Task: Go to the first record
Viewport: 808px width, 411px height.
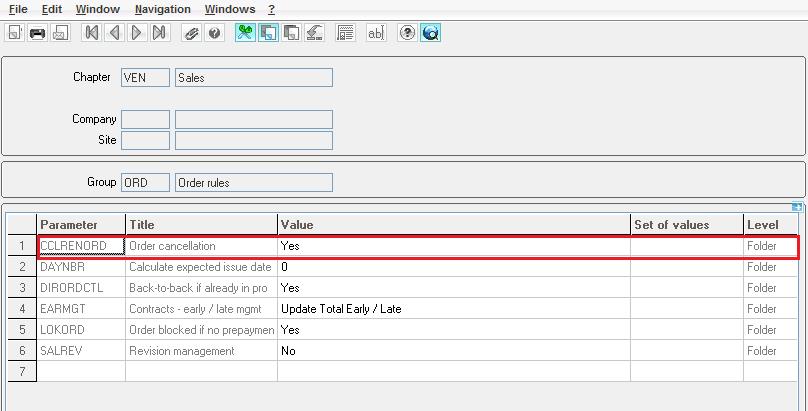Action: (x=92, y=33)
